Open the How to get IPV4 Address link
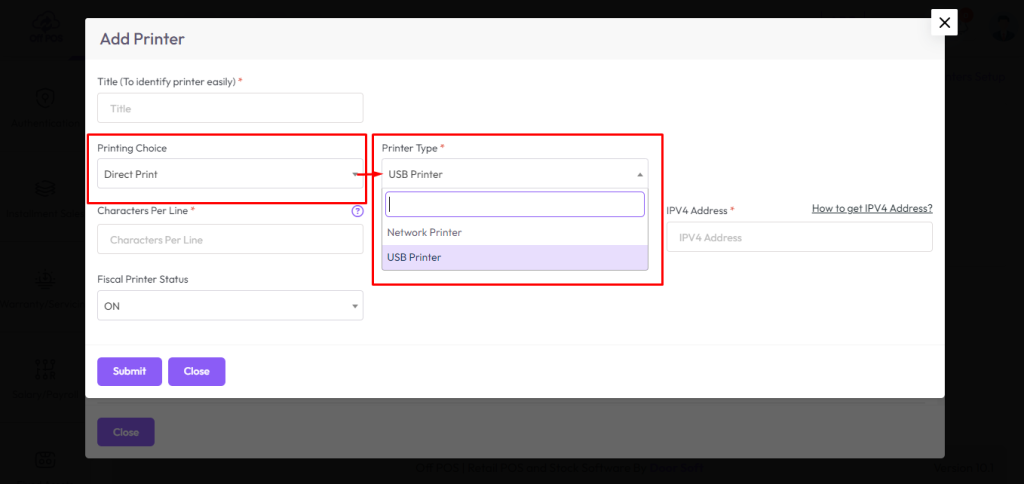Screen dimensions: 1024x484 (872, 208)
